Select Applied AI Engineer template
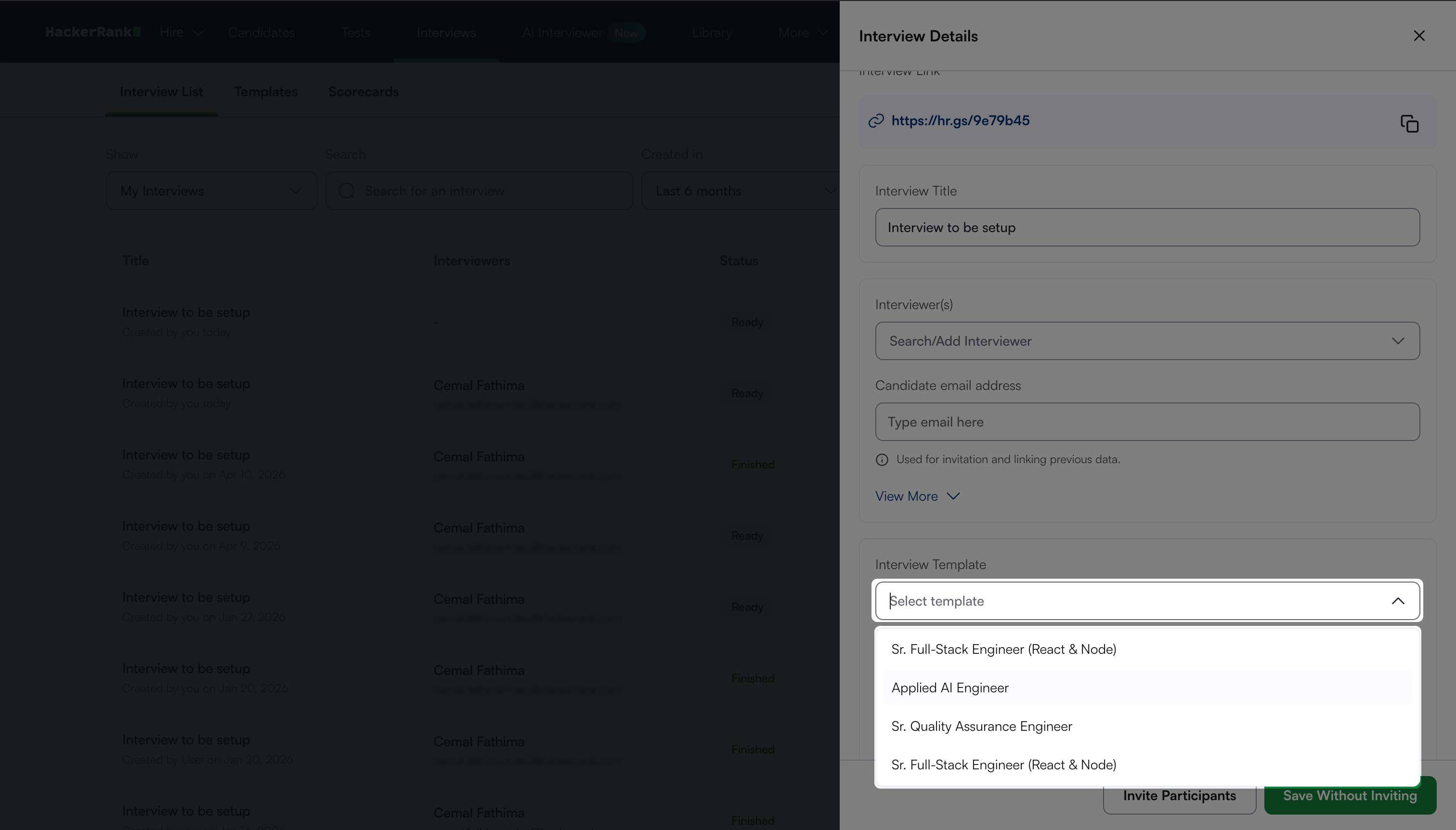 pos(950,687)
